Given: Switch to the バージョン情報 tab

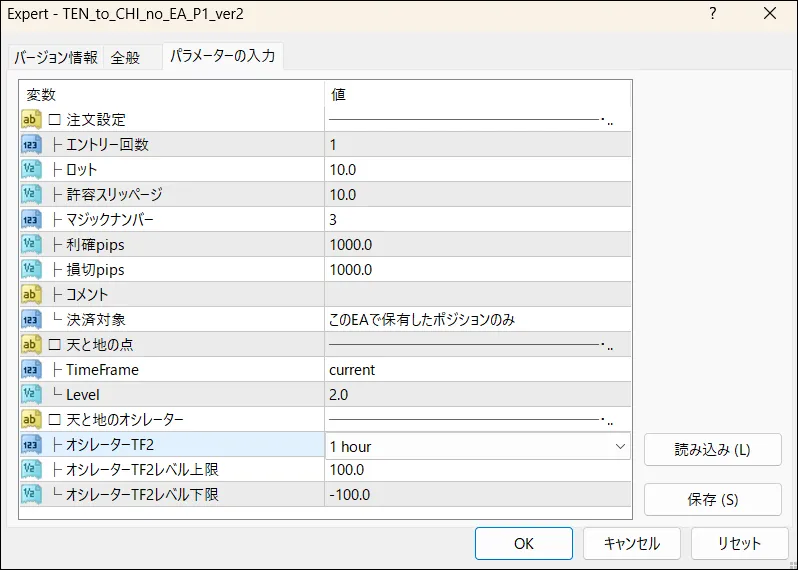Looking at the screenshot, I should pyautogui.click(x=56, y=58).
